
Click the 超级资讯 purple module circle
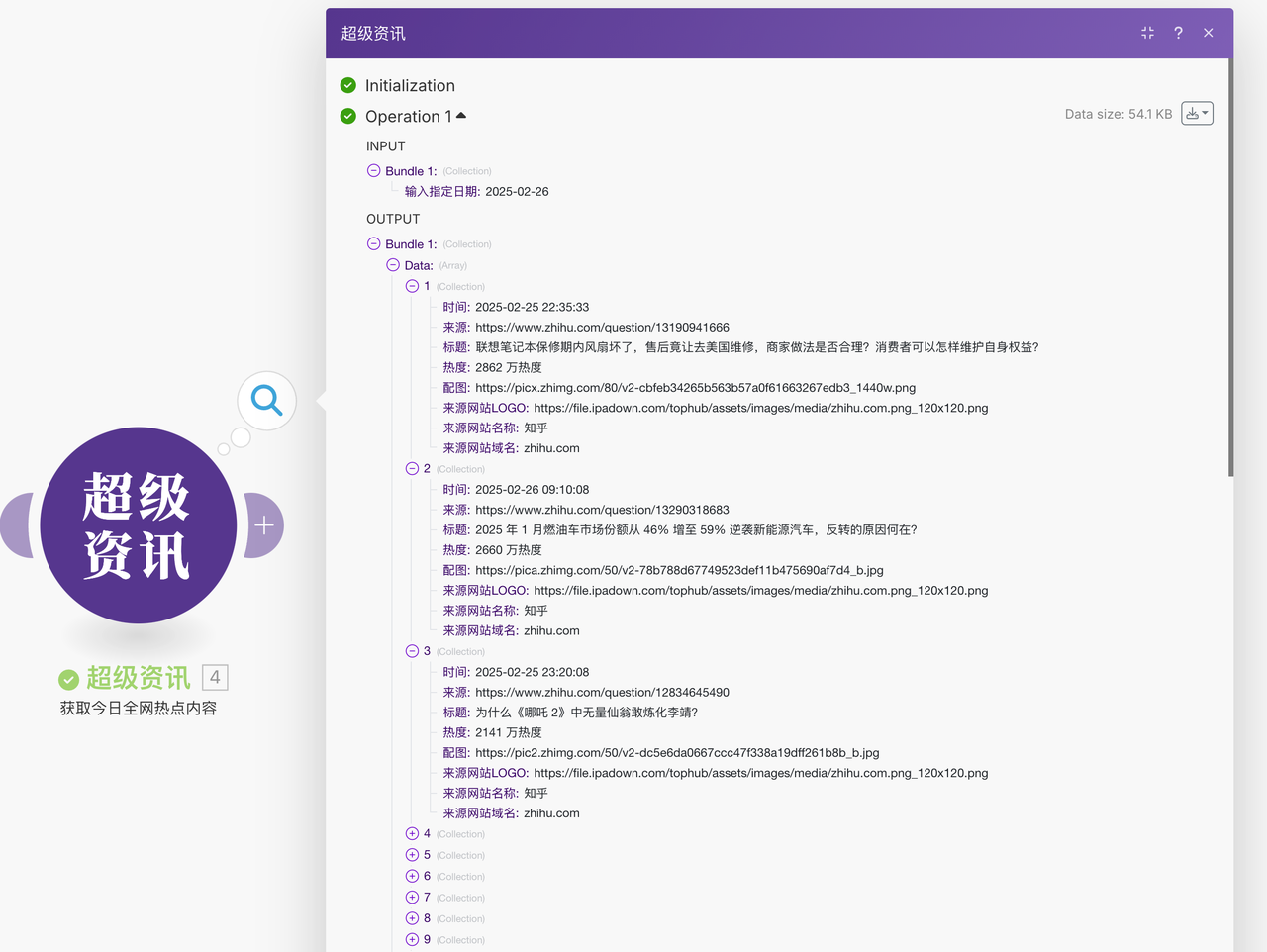138,525
